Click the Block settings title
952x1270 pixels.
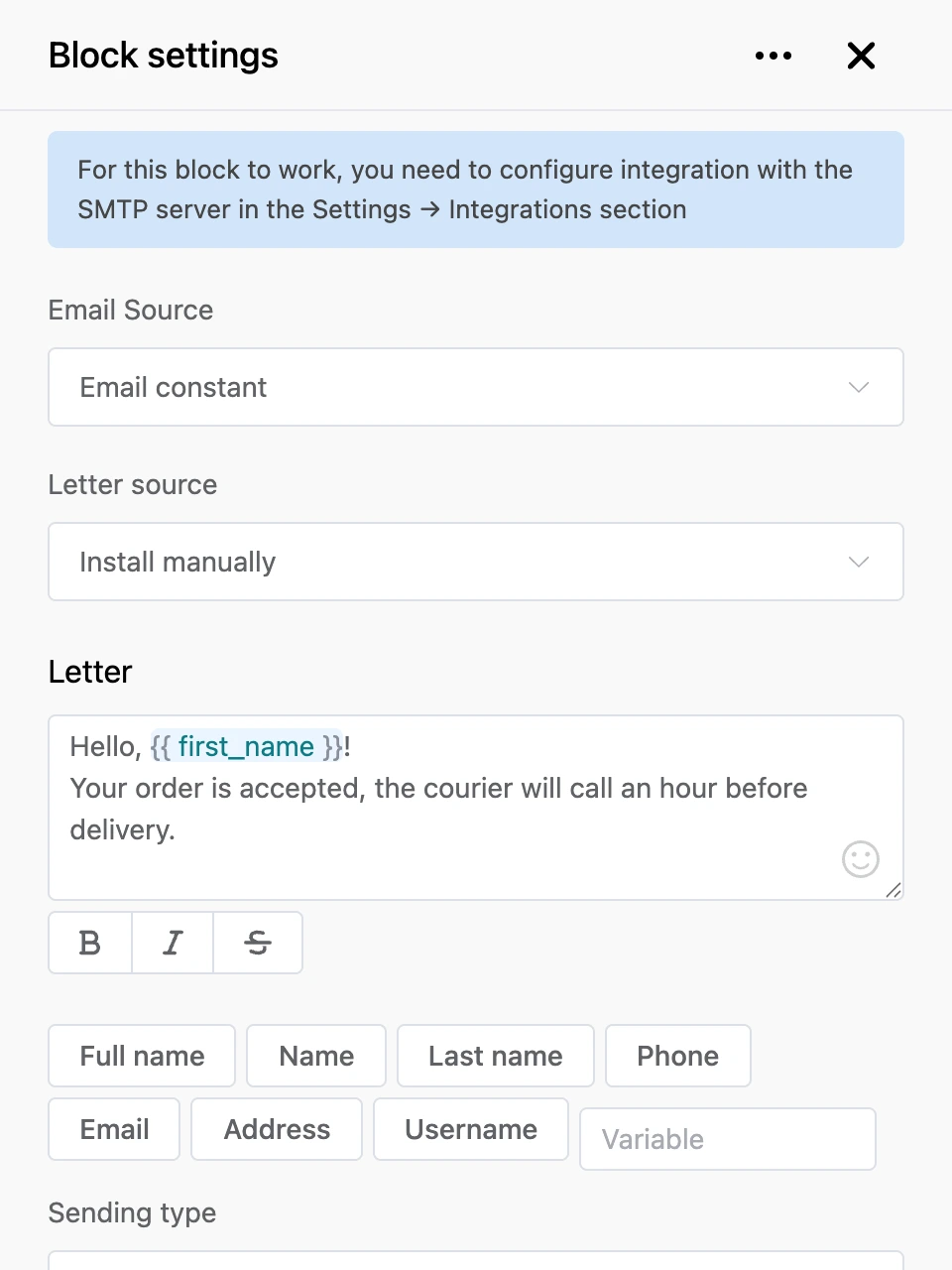164,56
